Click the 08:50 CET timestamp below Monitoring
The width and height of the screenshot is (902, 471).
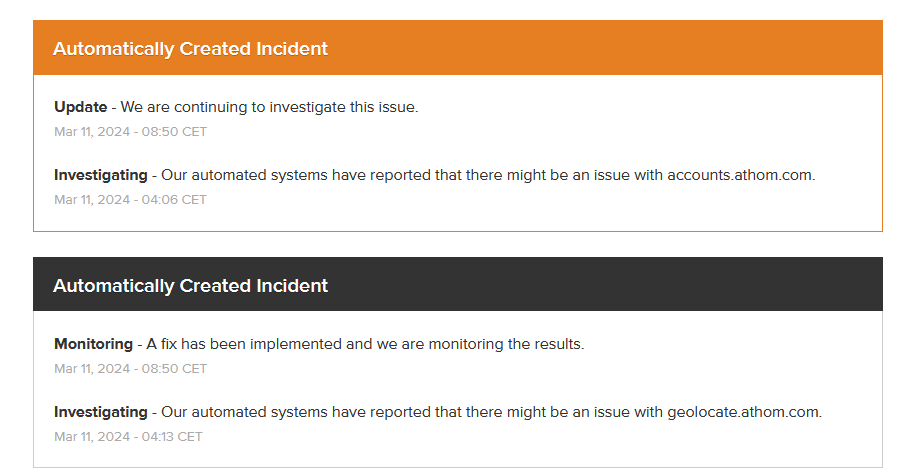pos(130,368)
